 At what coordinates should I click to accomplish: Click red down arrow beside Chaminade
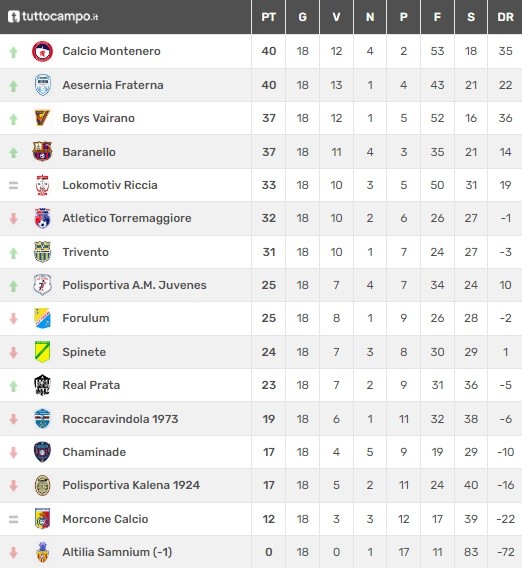click(13, 452)
